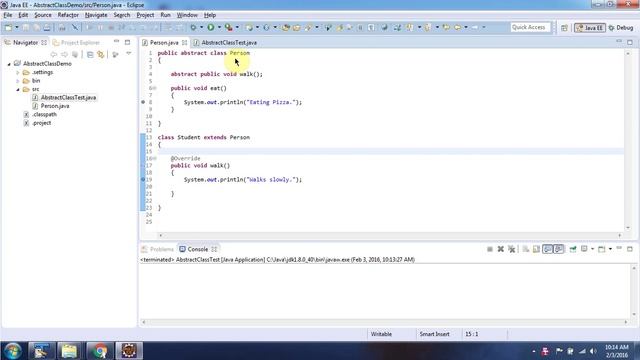Toggle Show Console on Standard Out Changes
The image size is (640, 360).
[547, 249]
